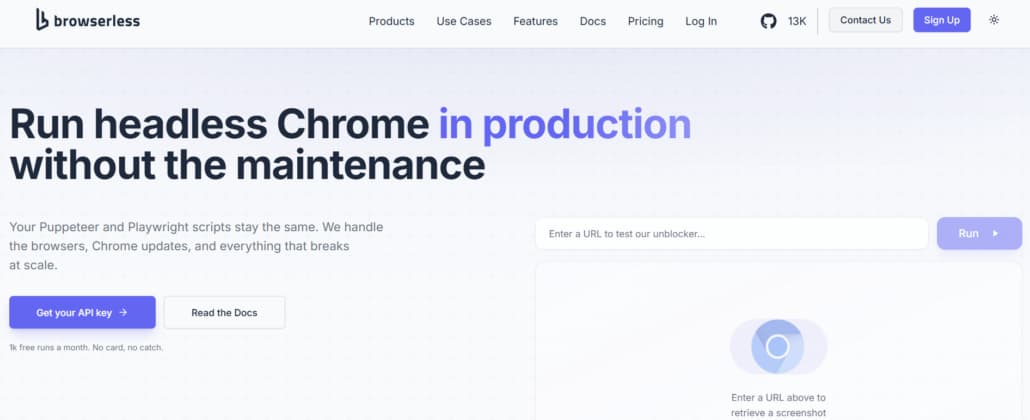Open the Products menu
This screenshot has width=1030, height=420.
tap(391, 21)
